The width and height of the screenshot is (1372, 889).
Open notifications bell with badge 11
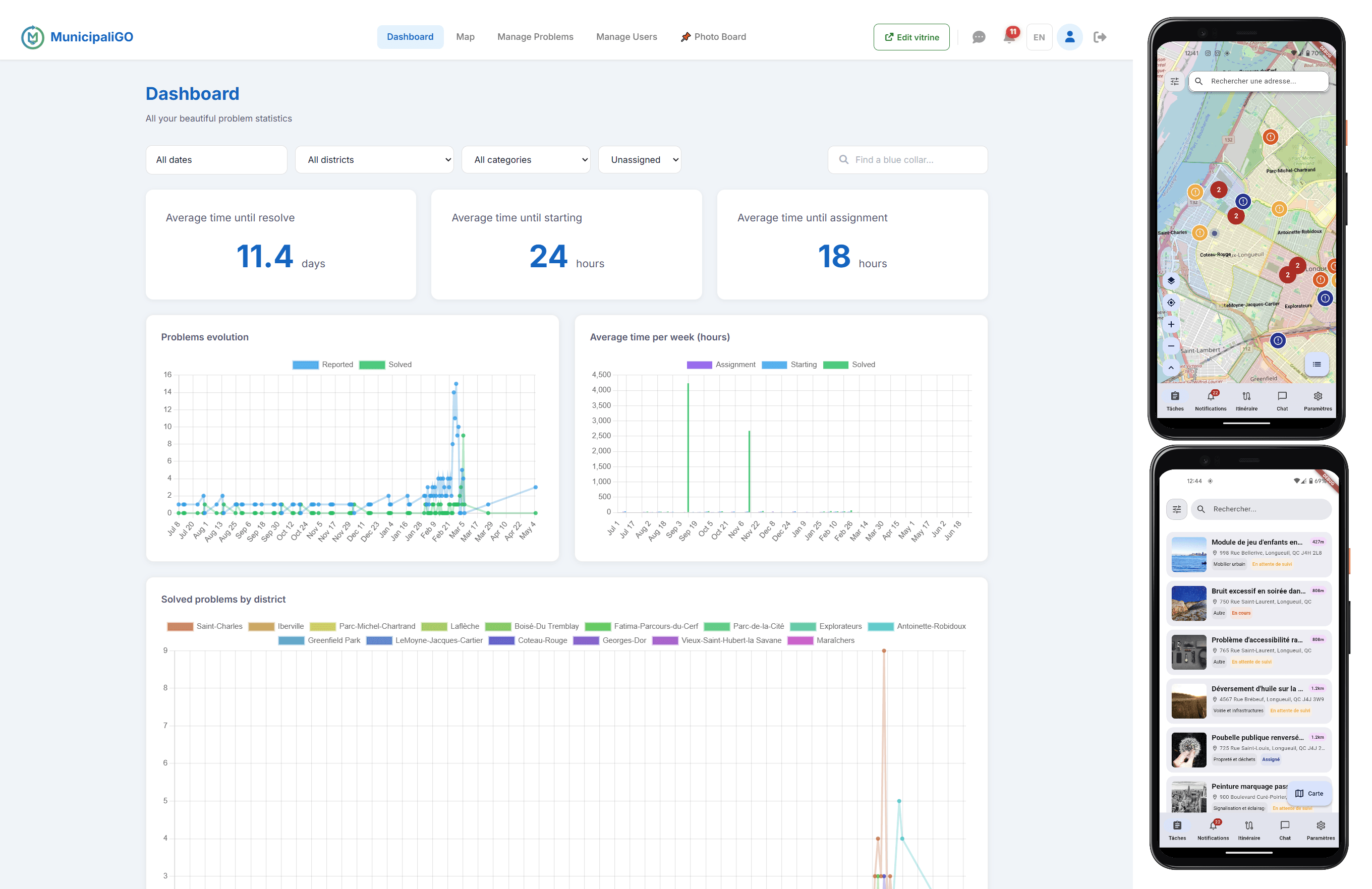(x=1009, y=36)
